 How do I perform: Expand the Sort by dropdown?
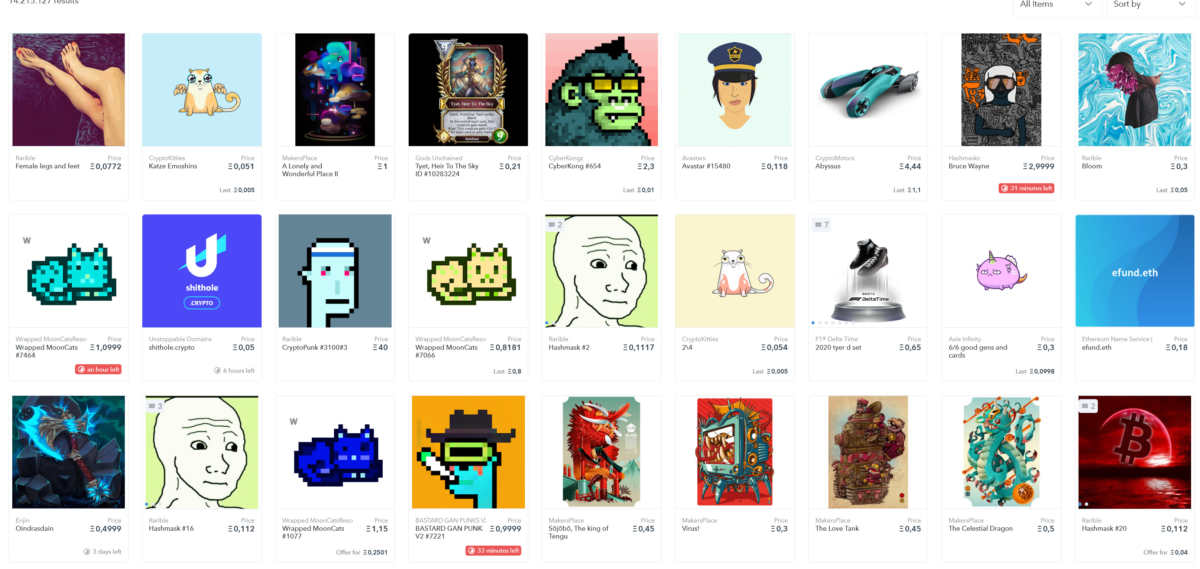point(1148,5)
